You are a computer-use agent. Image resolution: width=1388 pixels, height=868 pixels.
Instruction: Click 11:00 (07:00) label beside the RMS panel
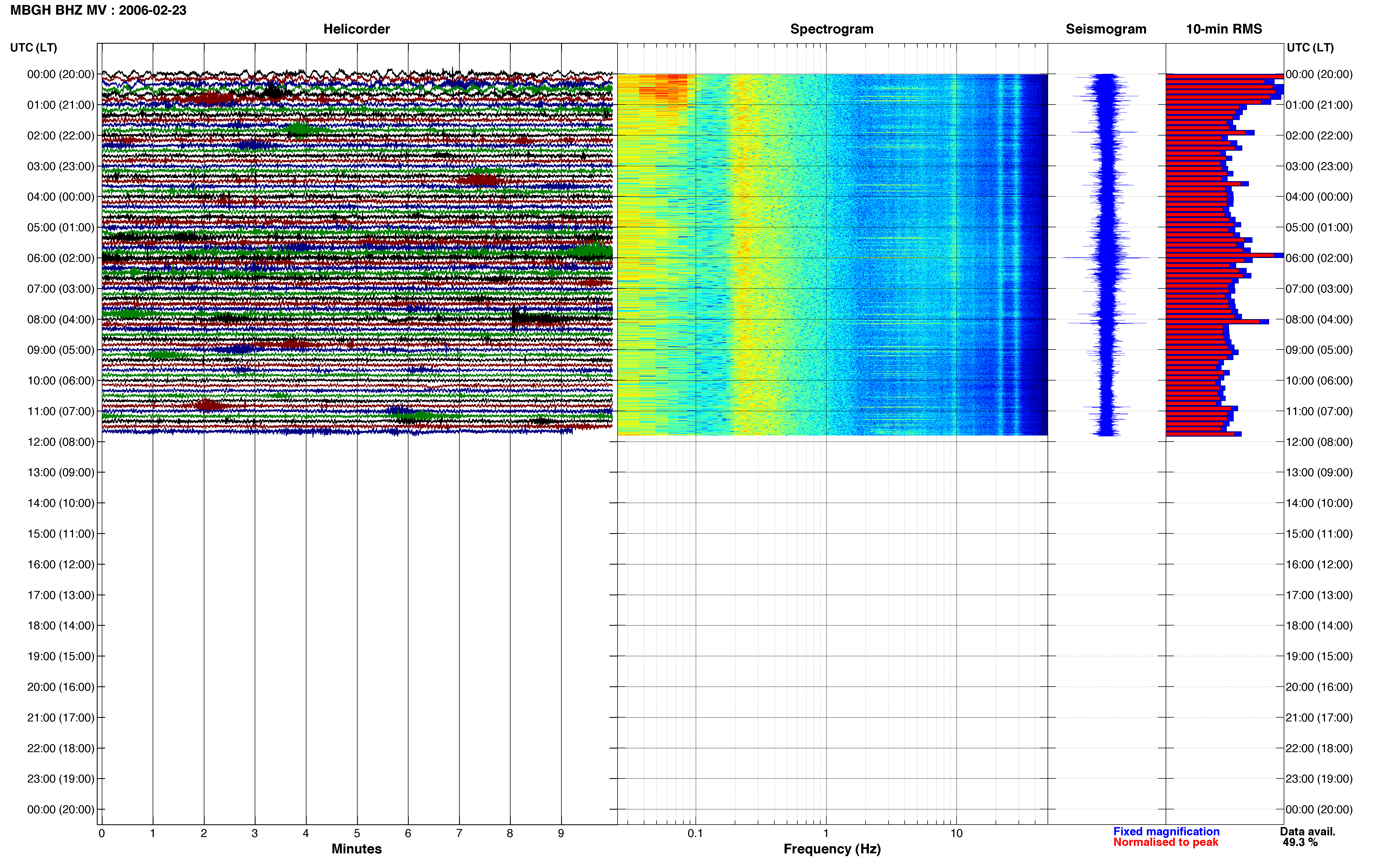(x=1319, y=412)
